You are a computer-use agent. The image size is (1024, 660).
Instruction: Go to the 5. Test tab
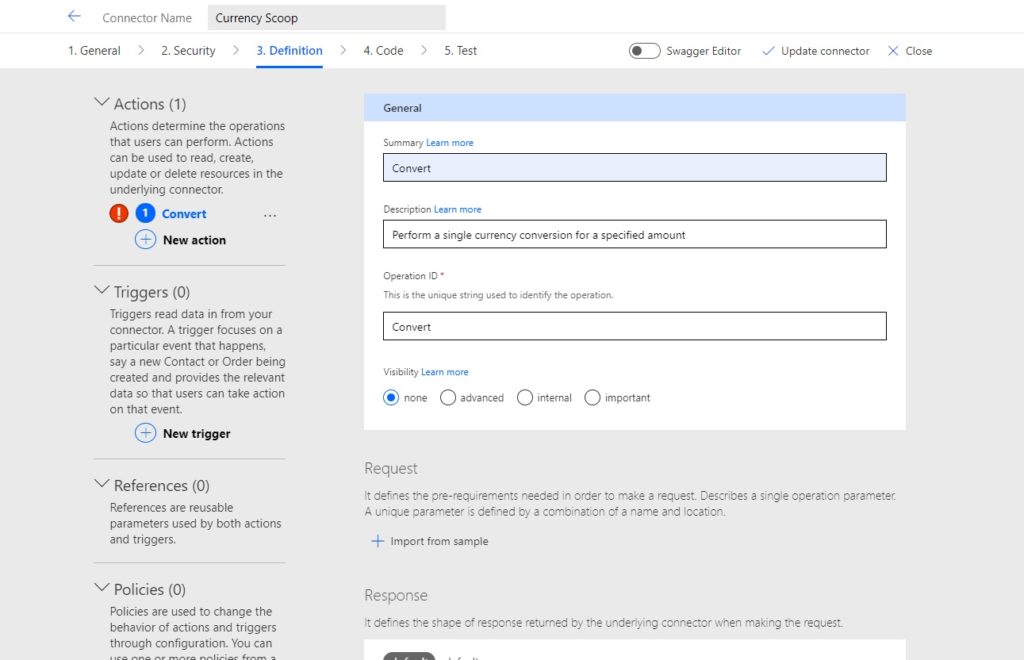(460, 50)
